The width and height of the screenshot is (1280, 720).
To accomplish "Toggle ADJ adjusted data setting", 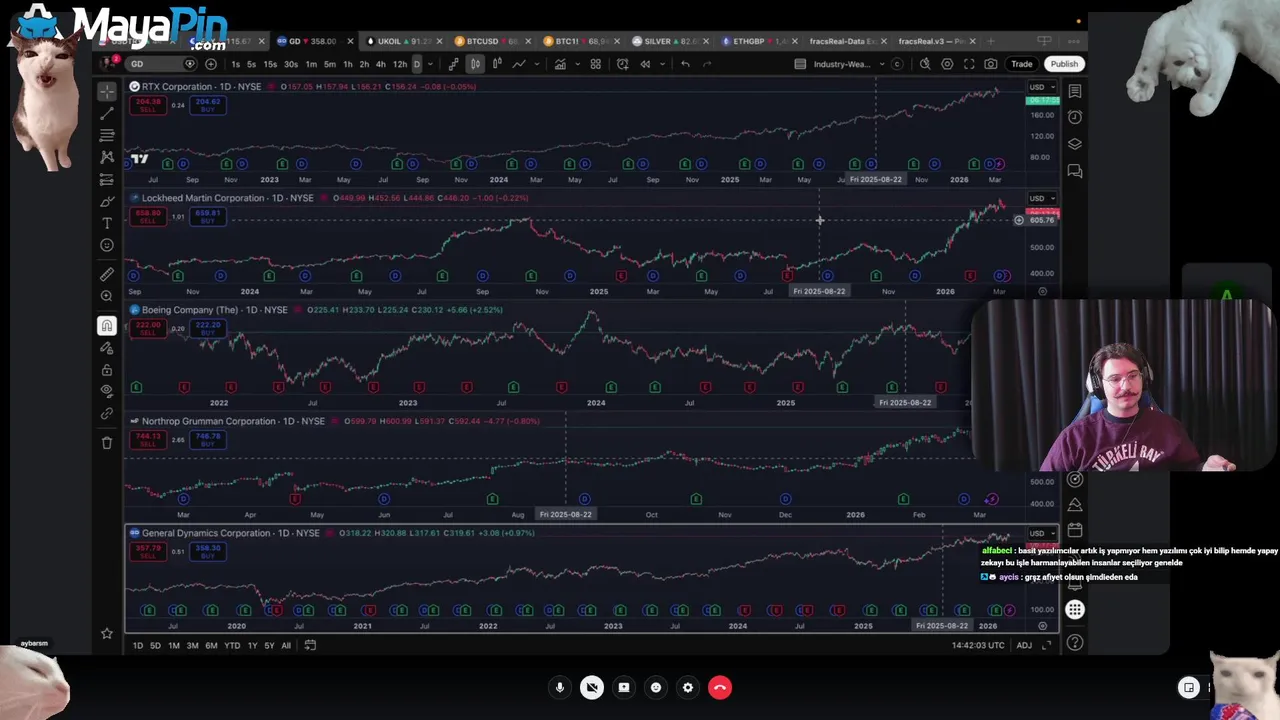I will [1024, 645].
